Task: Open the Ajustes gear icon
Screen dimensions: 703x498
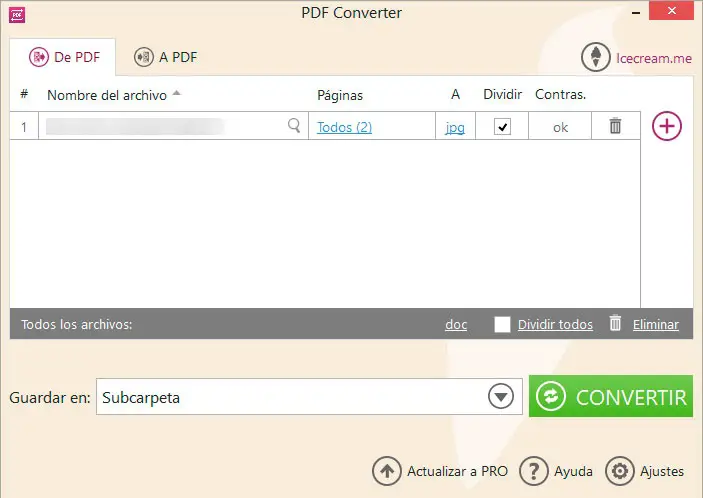Action: tap(620, 471)
